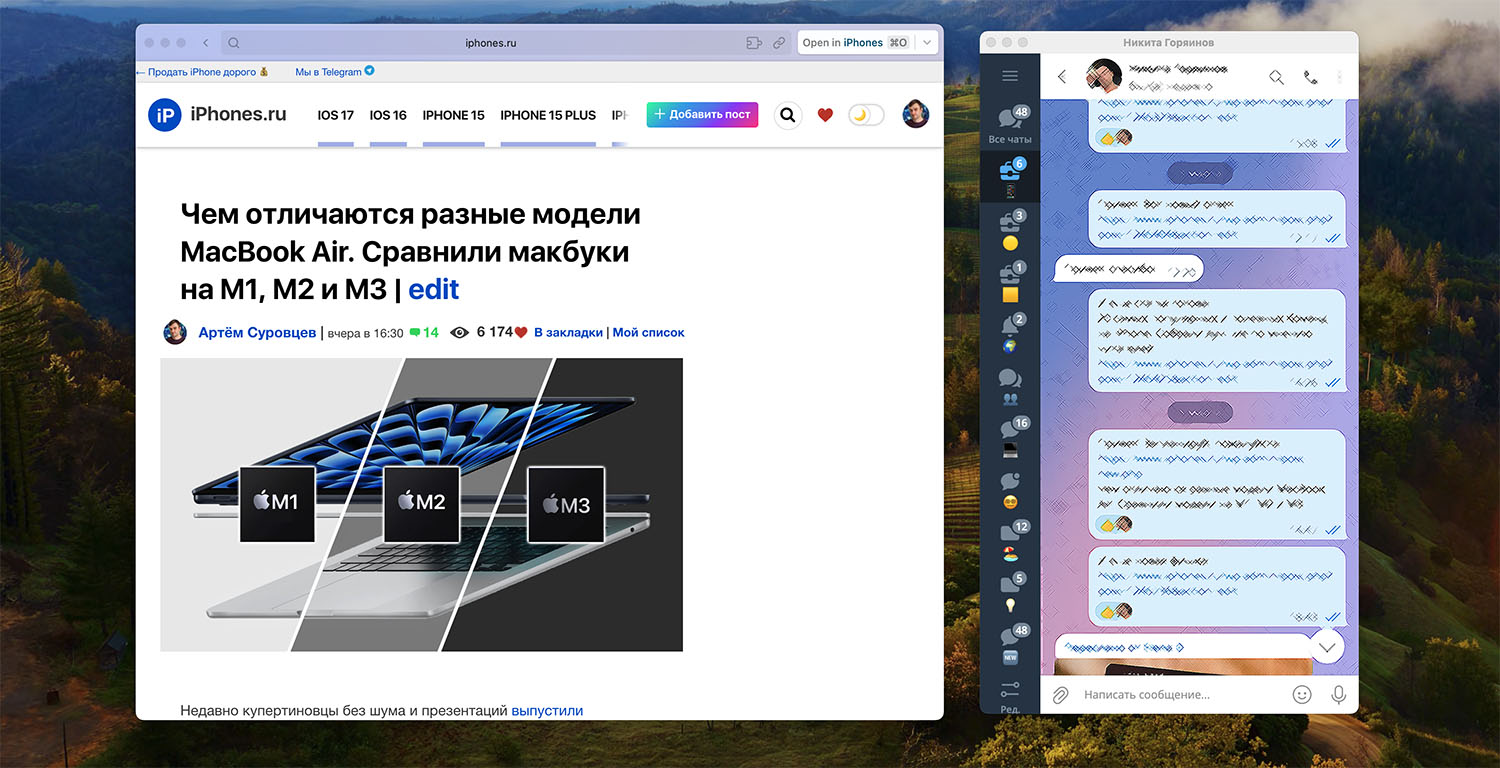The width and height of the screenshot is (1500, 768).
Task: Select Telegram NEW folder with badge 48
Action: pyautogui.click(x=1010, y=646)
